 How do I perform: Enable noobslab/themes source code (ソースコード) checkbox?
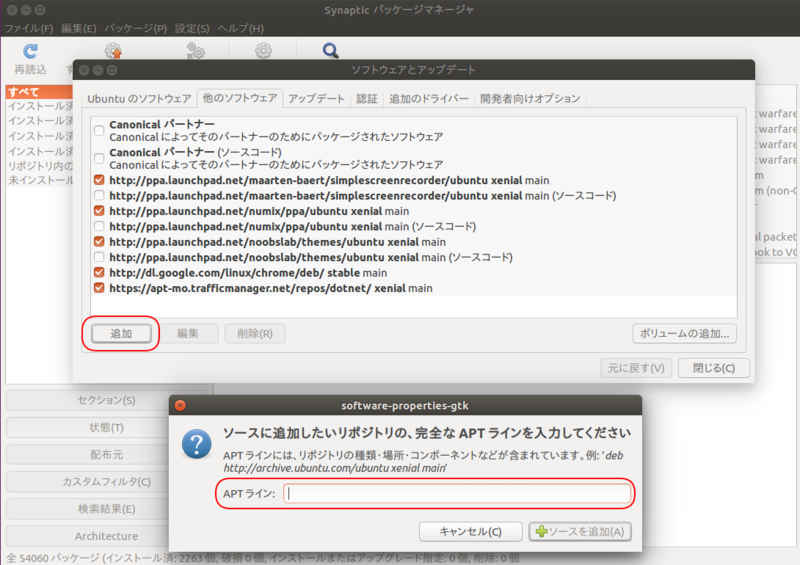tap(99, 257)
